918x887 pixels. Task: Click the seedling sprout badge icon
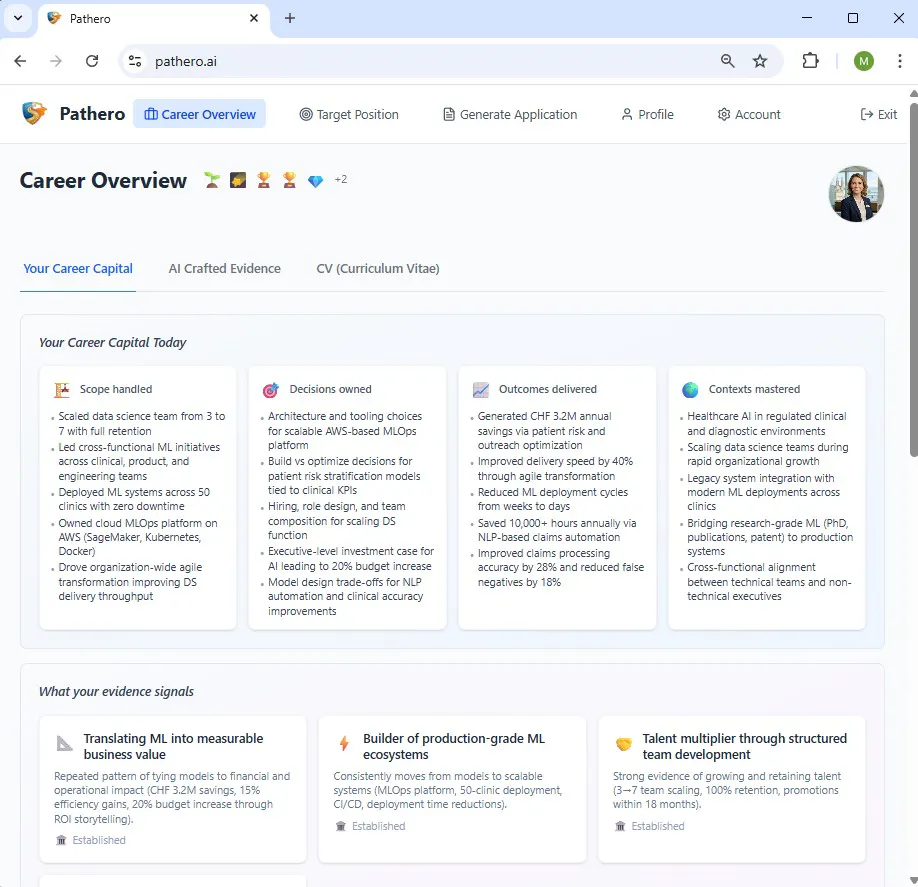212,180
